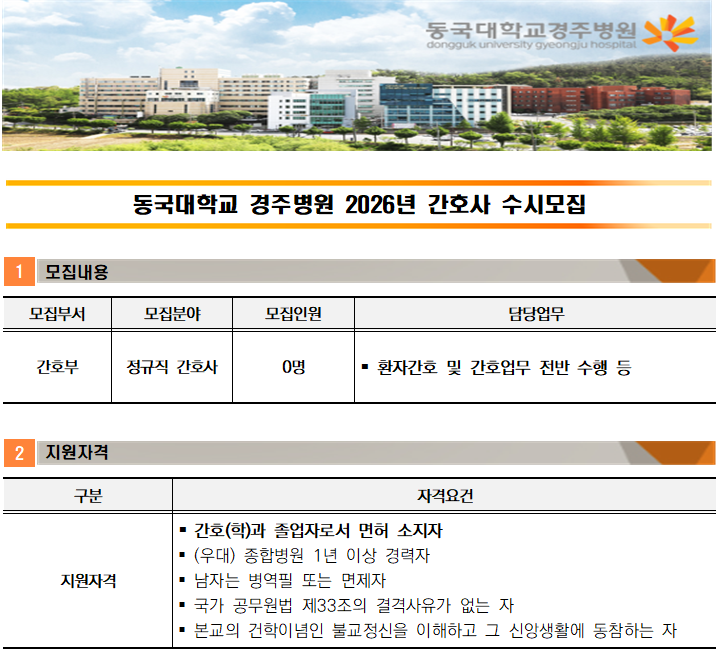Image resolution: width=716 pixels, height=659 pixels.
Task: Click the orange number 2 section badge
Action: pyautogui.click(x=19, y=453)
